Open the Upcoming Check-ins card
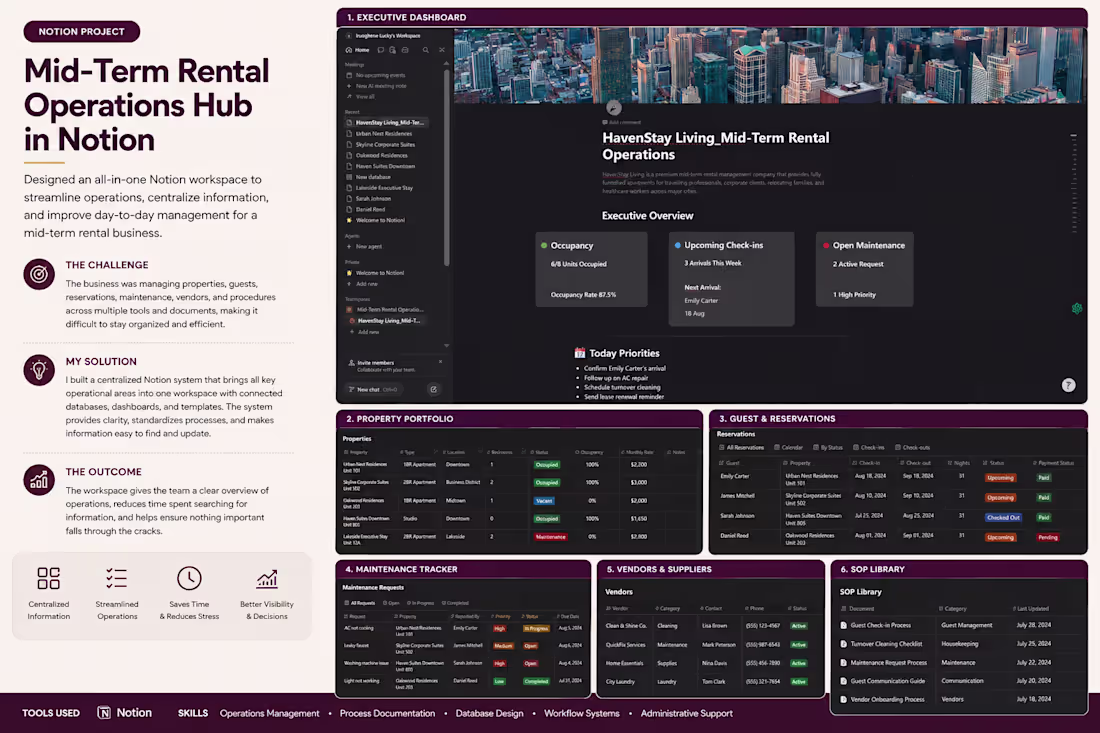This screenshot has height=733, width=1100. [732, 278]
